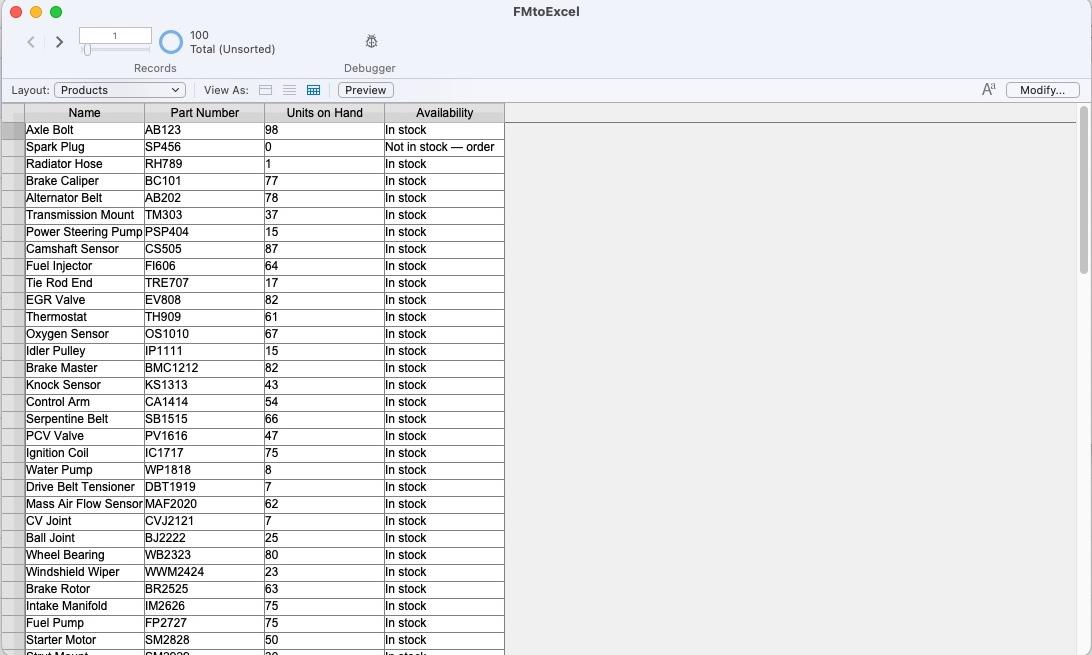Go to the next record arrow

(x=59, y=42)
